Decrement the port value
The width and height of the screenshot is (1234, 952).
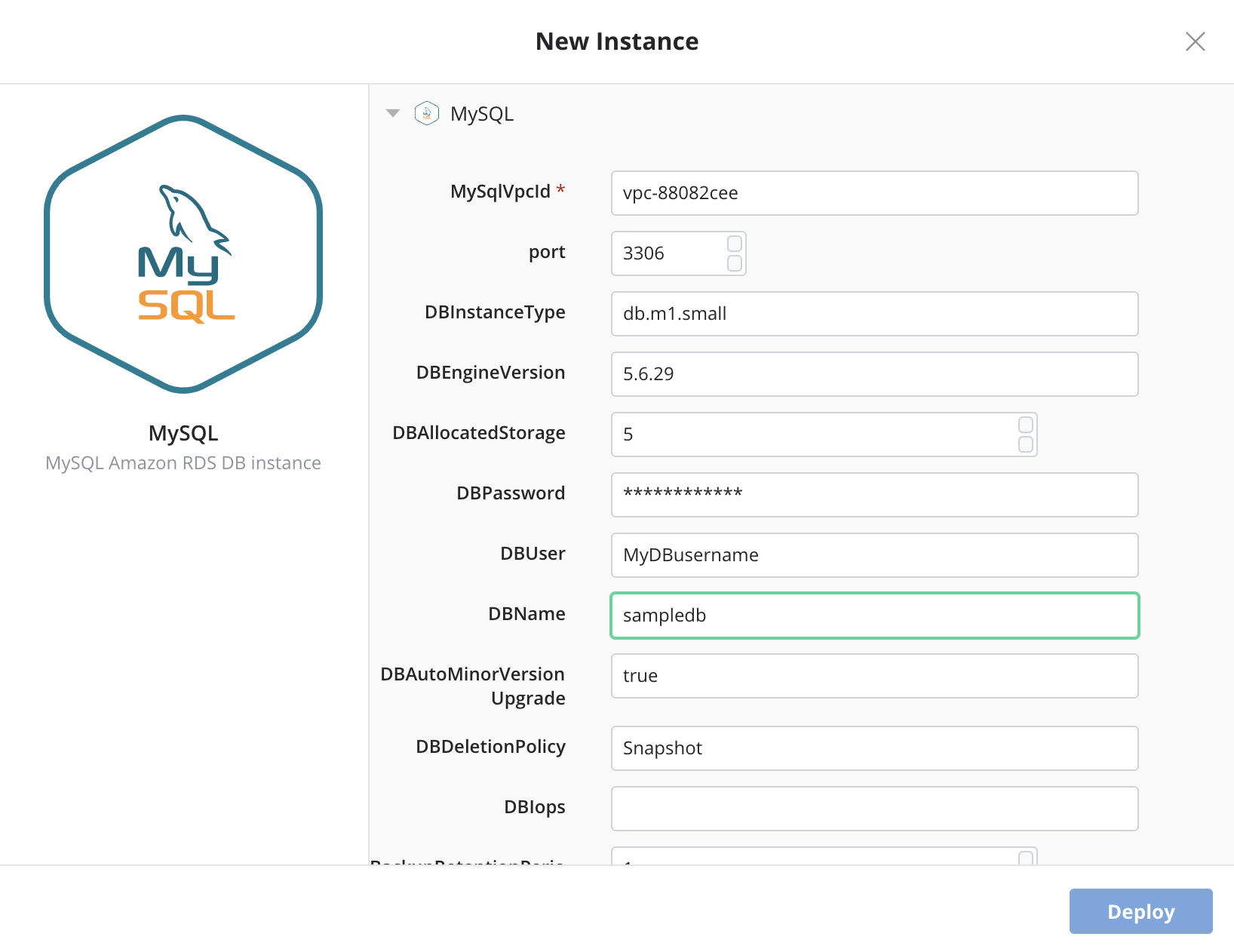point(735,263)
